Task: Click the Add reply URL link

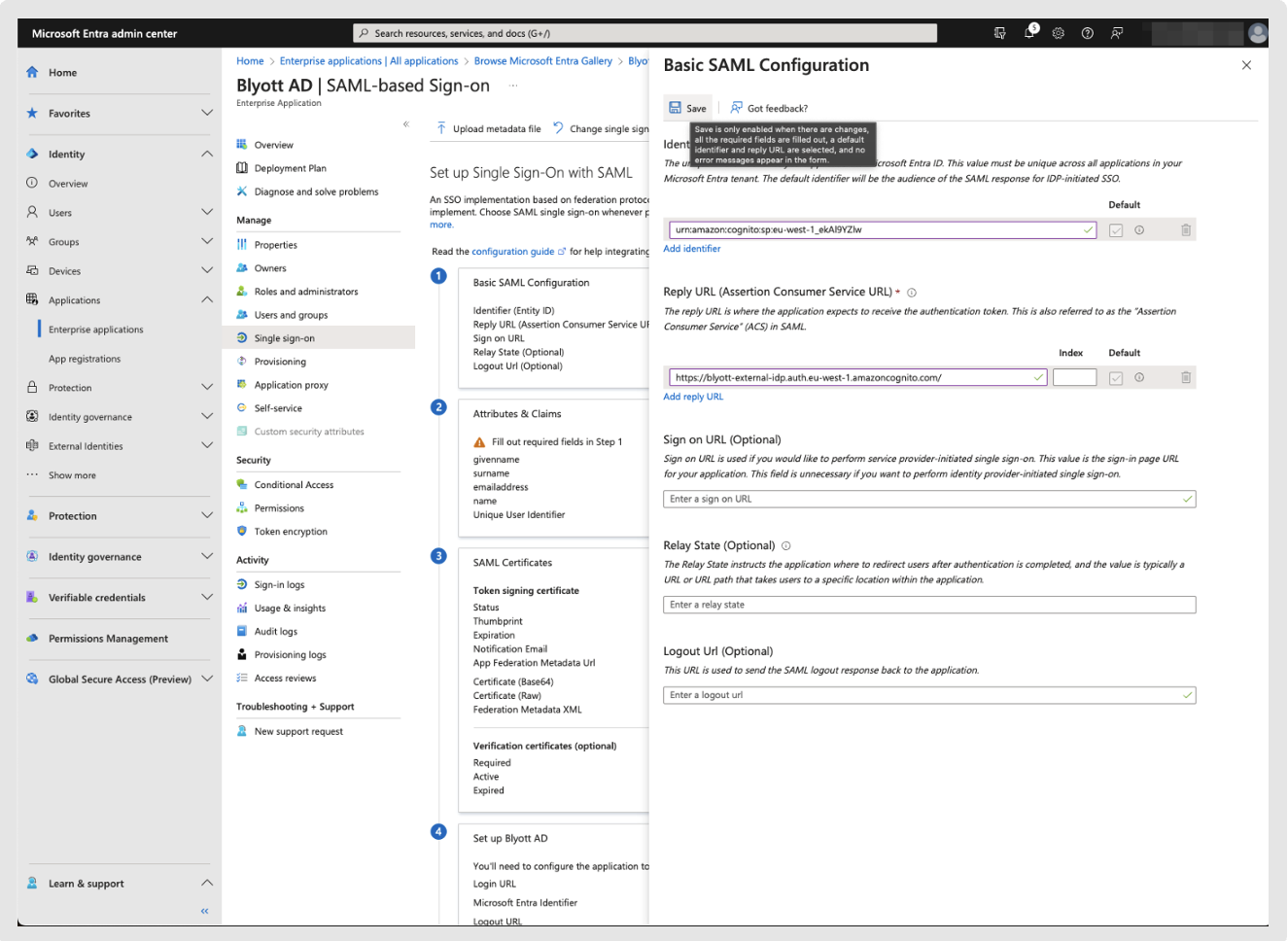Action: pos(693,397)
